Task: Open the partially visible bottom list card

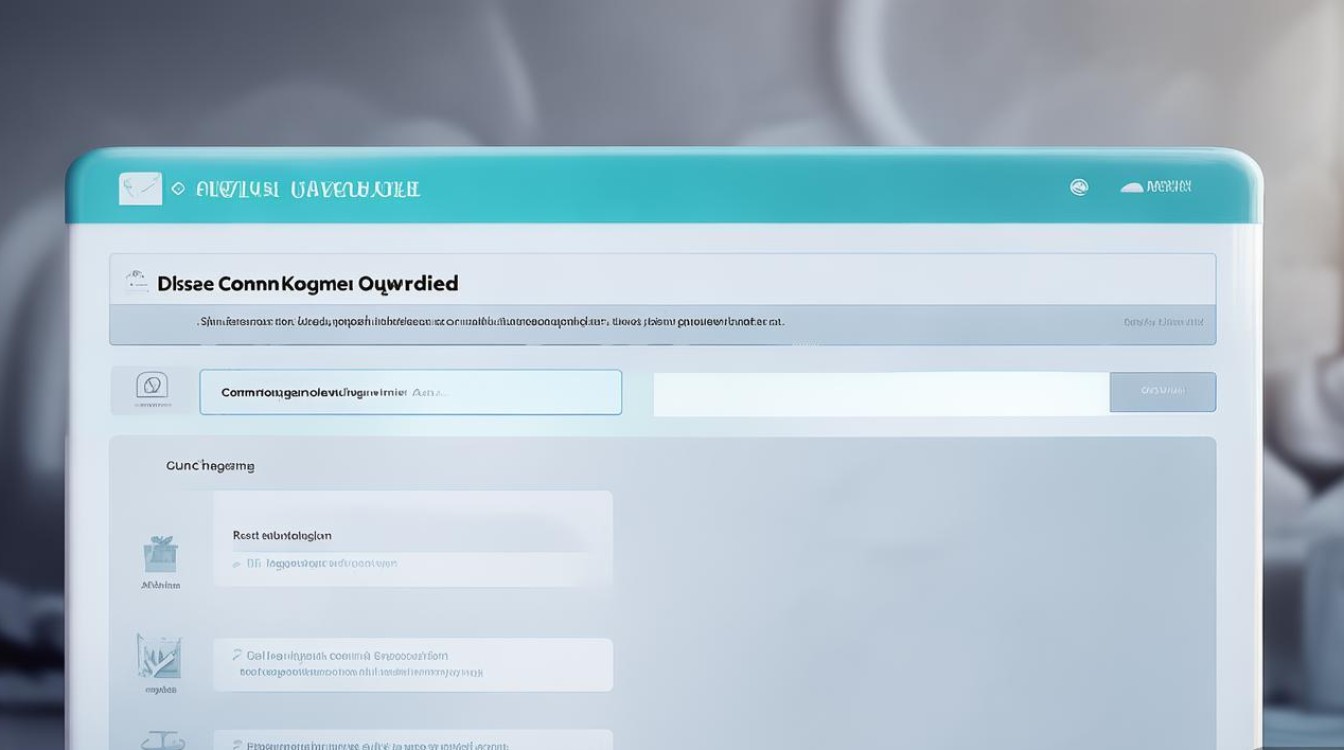Action: (x=412, y=744)
